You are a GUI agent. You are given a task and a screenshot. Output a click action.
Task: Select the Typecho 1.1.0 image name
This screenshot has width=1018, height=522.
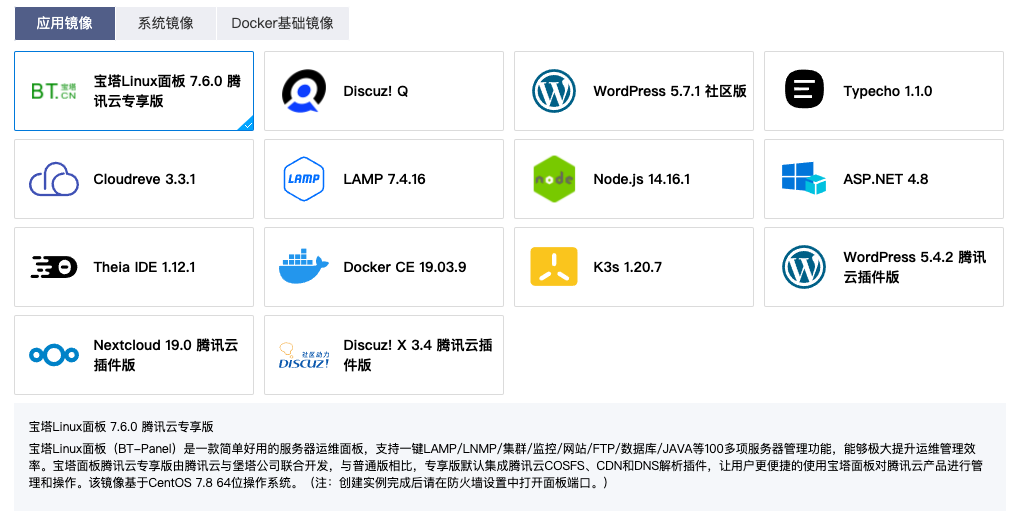tap(888, 91)
